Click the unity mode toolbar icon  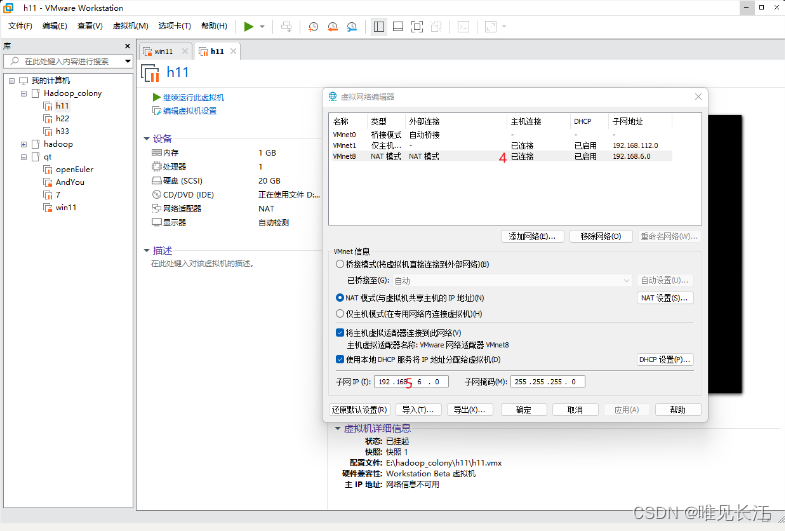click(436, 27)
